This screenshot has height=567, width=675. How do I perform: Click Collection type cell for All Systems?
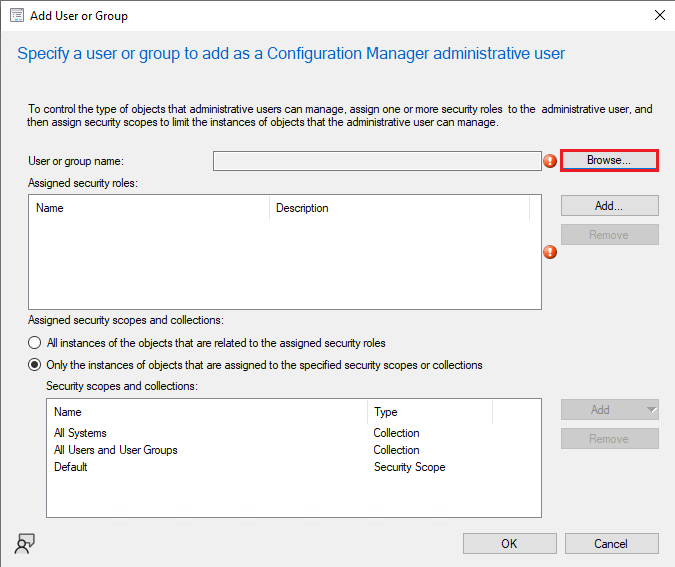[396, 433]
